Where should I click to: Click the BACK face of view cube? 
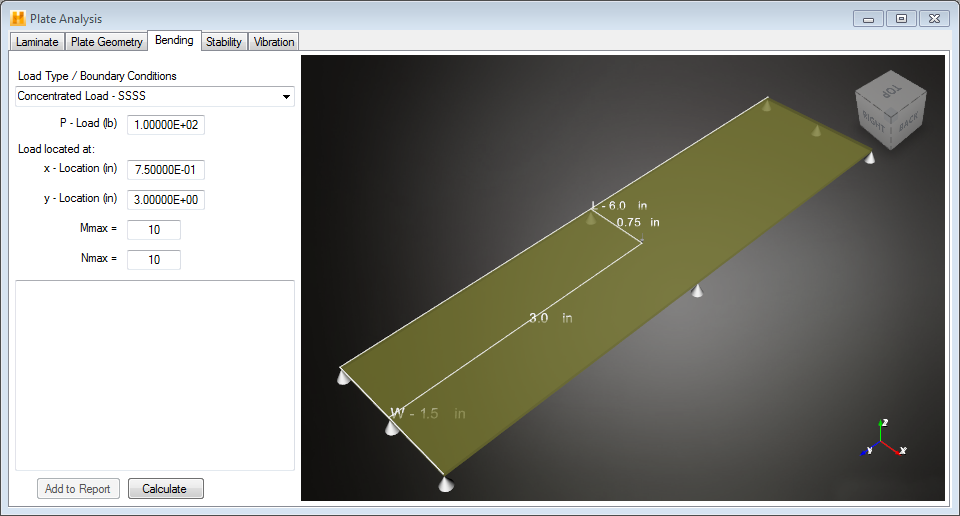pyautogui.click(x=908, y=121)
